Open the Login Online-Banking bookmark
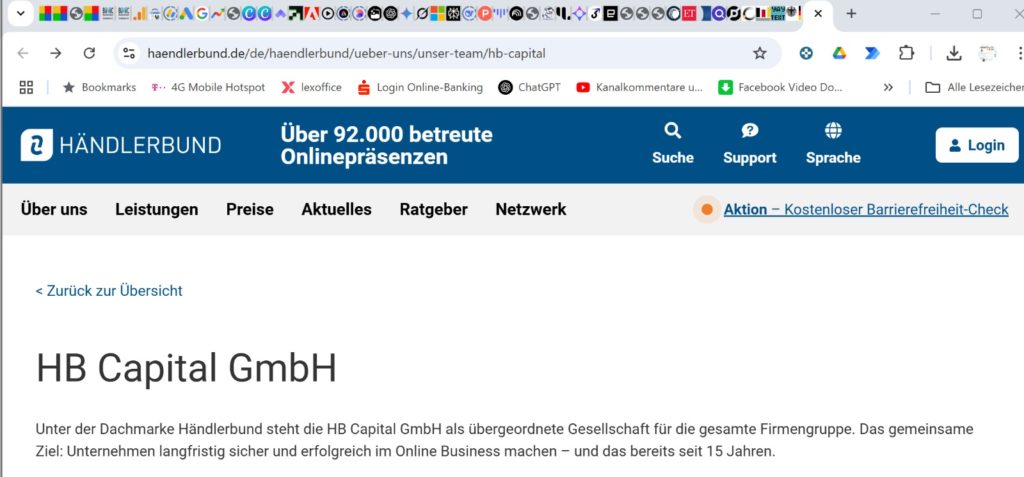 420,87
